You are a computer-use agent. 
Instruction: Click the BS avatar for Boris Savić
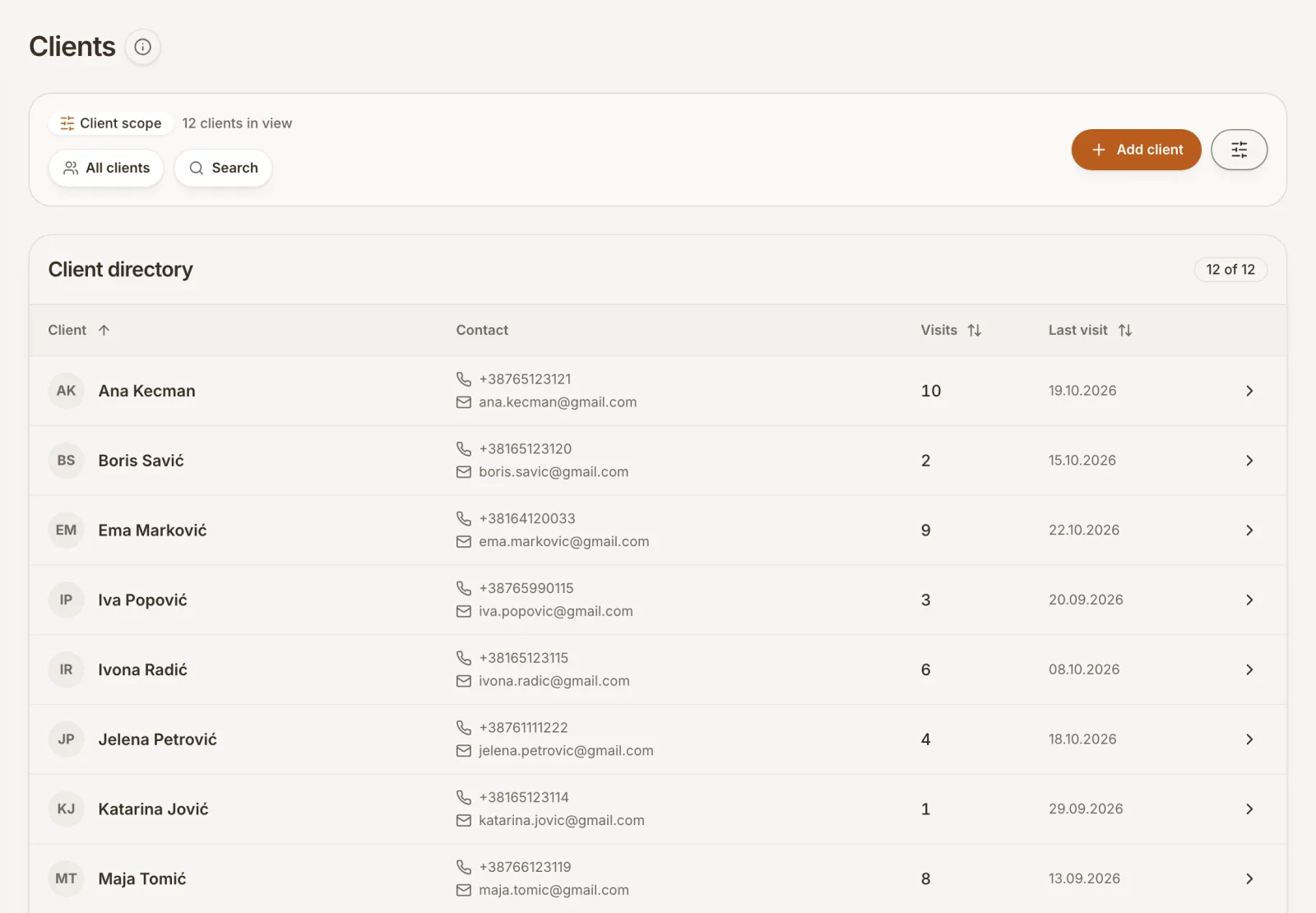pyautogui.click(x=66, y=461)
